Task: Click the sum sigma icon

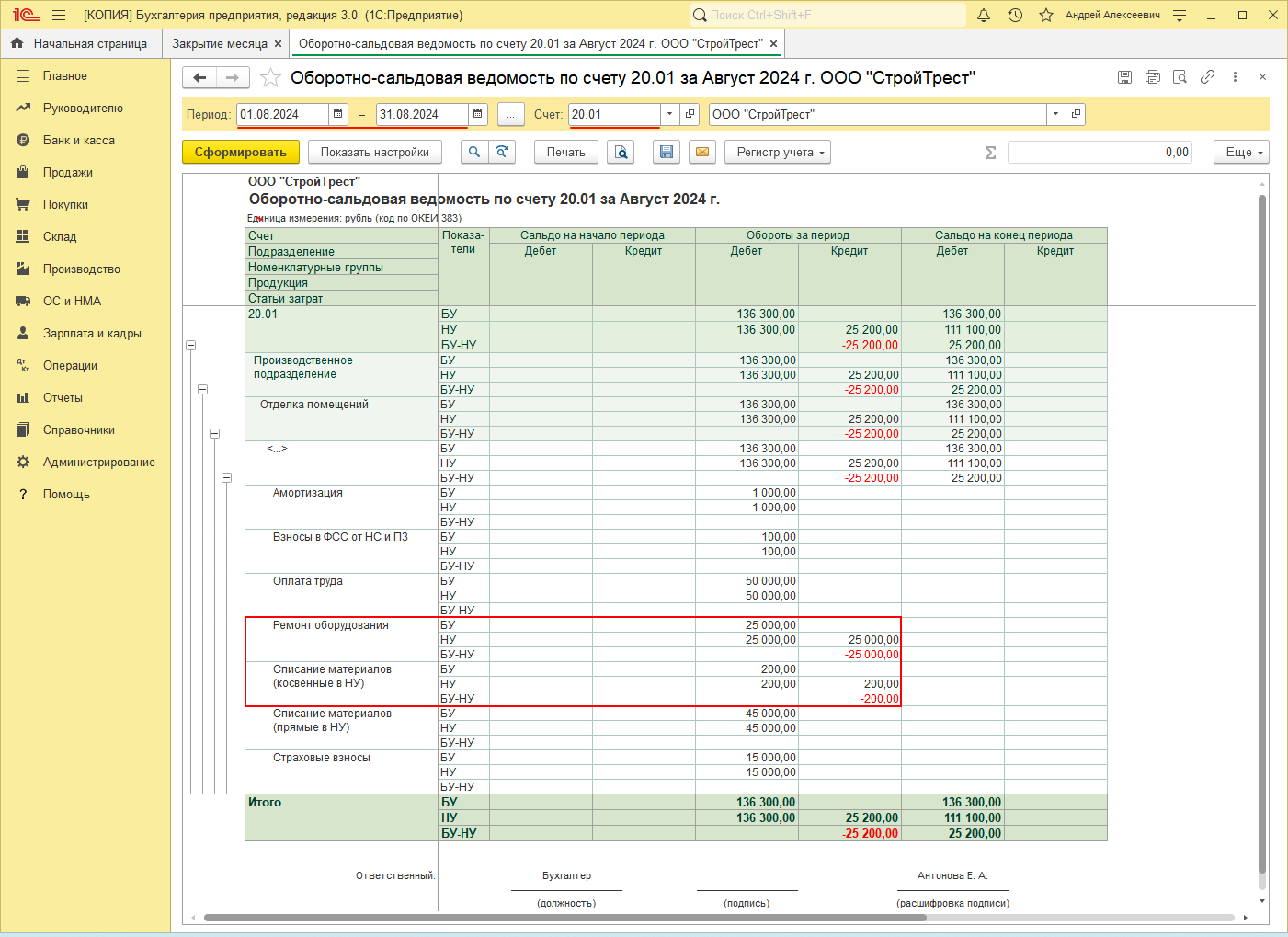Action: (x=990, y=153)
